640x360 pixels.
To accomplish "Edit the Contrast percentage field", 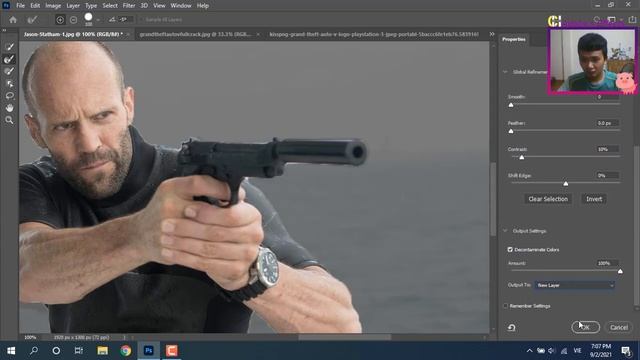I will [607, 149].
